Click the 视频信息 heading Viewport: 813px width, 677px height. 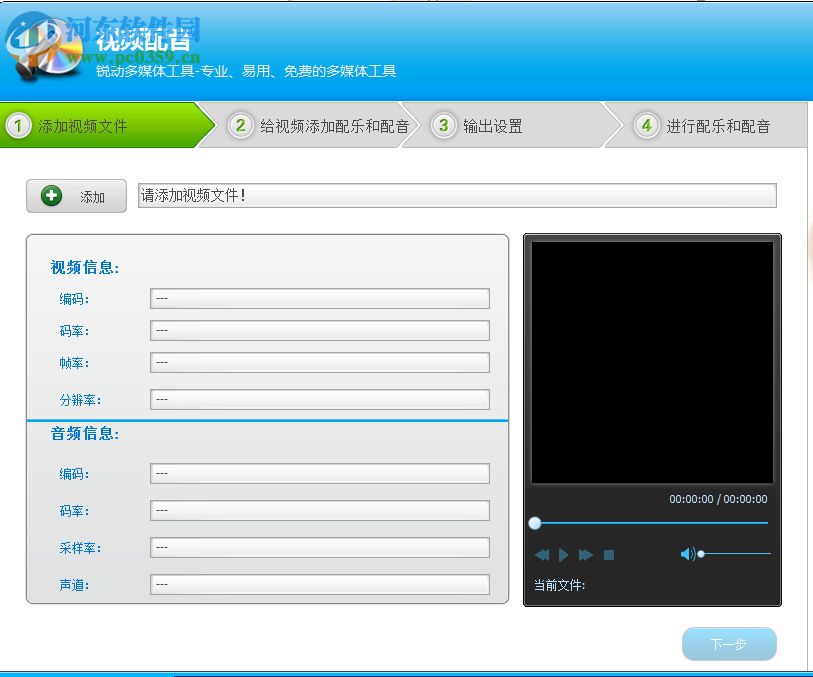(x=85, y=267)
